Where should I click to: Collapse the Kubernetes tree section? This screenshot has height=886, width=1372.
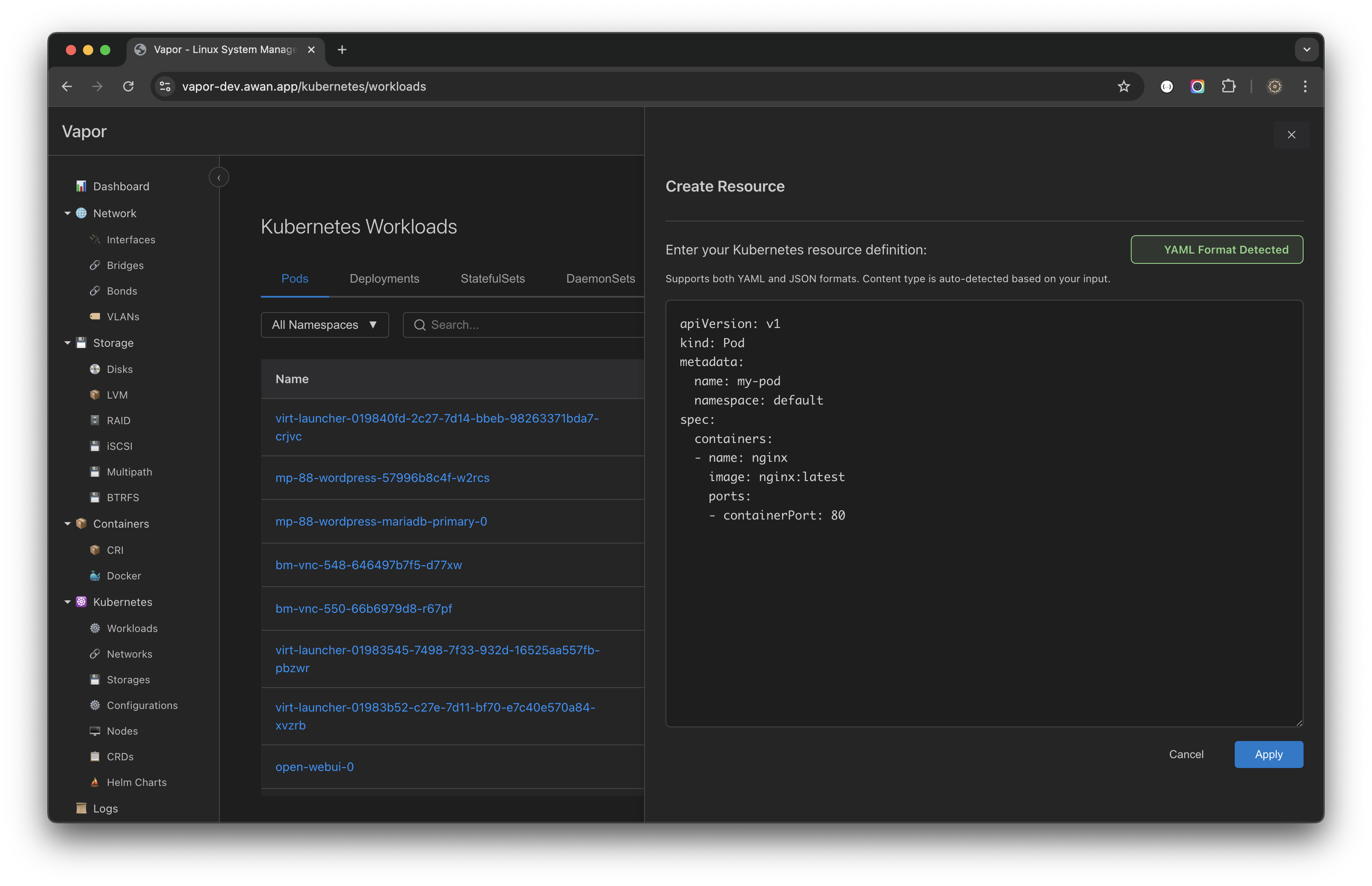pyautogui.click(x=67, y=602)
